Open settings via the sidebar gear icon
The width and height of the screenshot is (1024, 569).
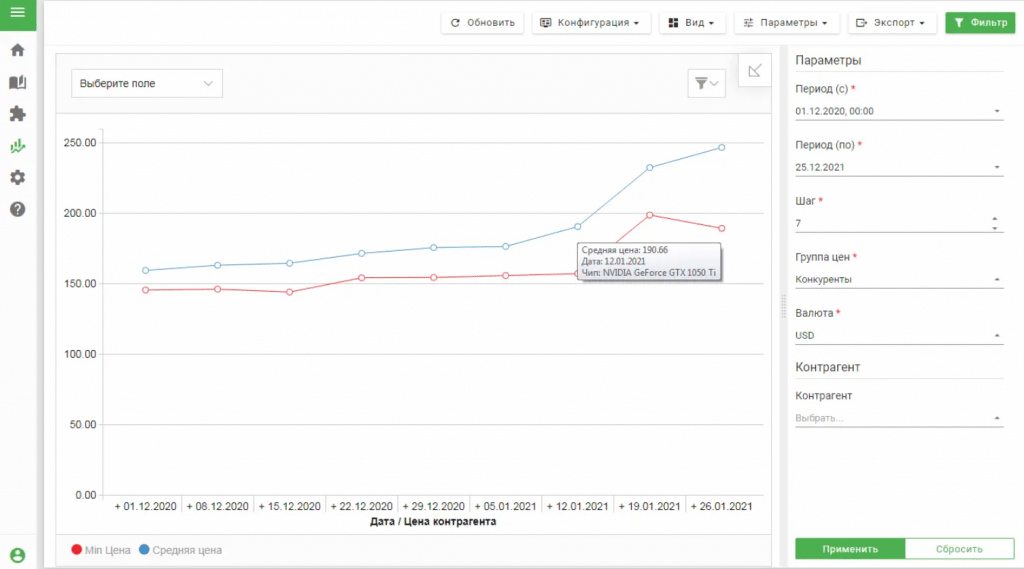pyautogui.click(x=17, y=178)
